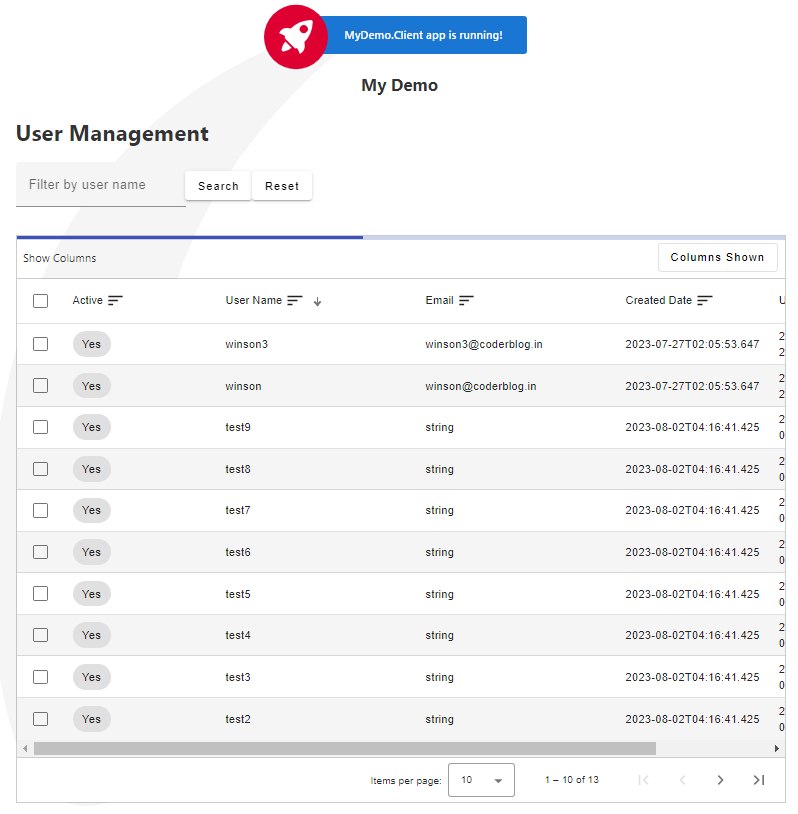Click the red rocket logo icon
The image size is (798, 814).
coord(295,37)
